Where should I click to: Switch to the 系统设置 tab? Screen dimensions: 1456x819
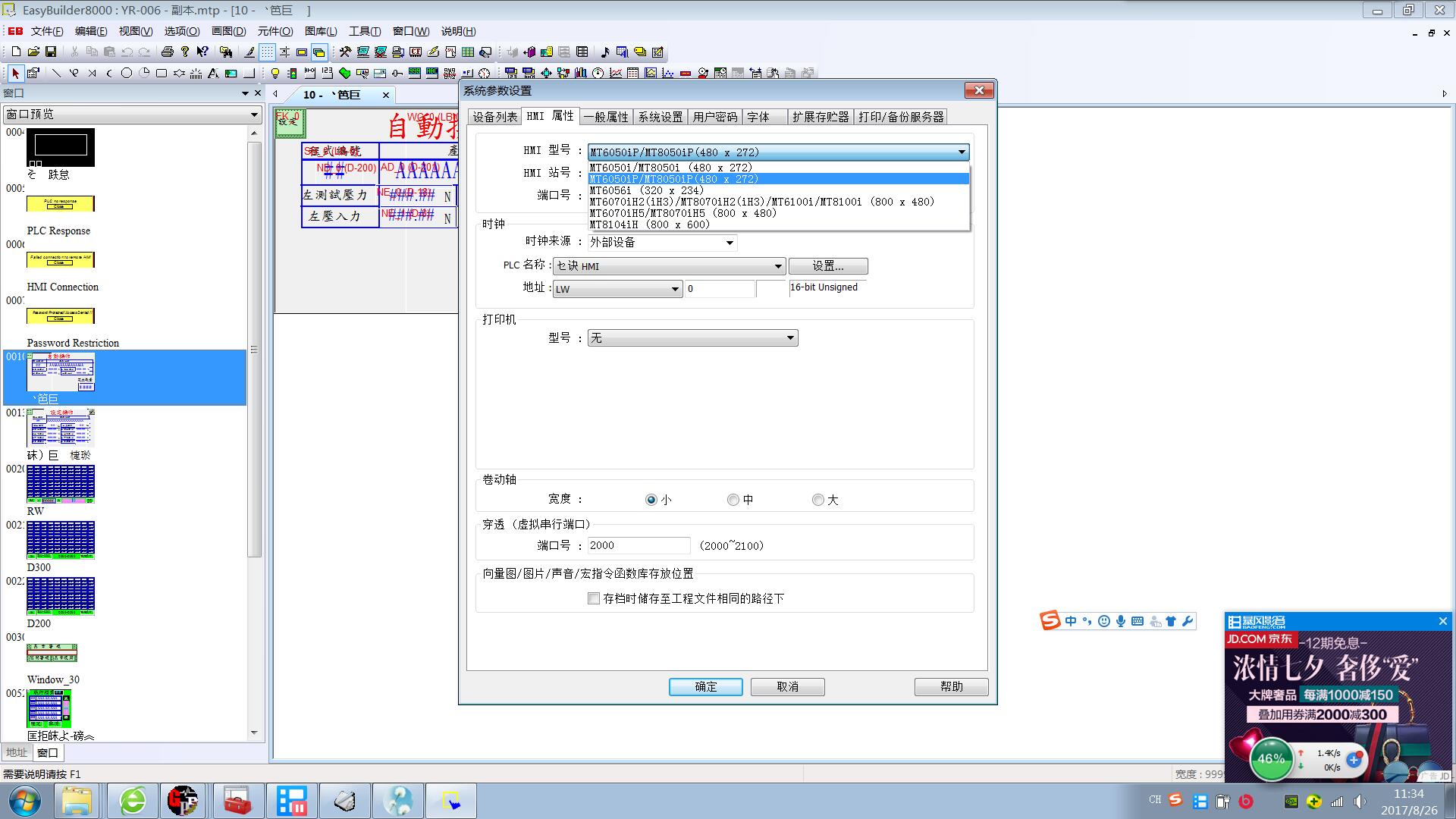[660, 117]
